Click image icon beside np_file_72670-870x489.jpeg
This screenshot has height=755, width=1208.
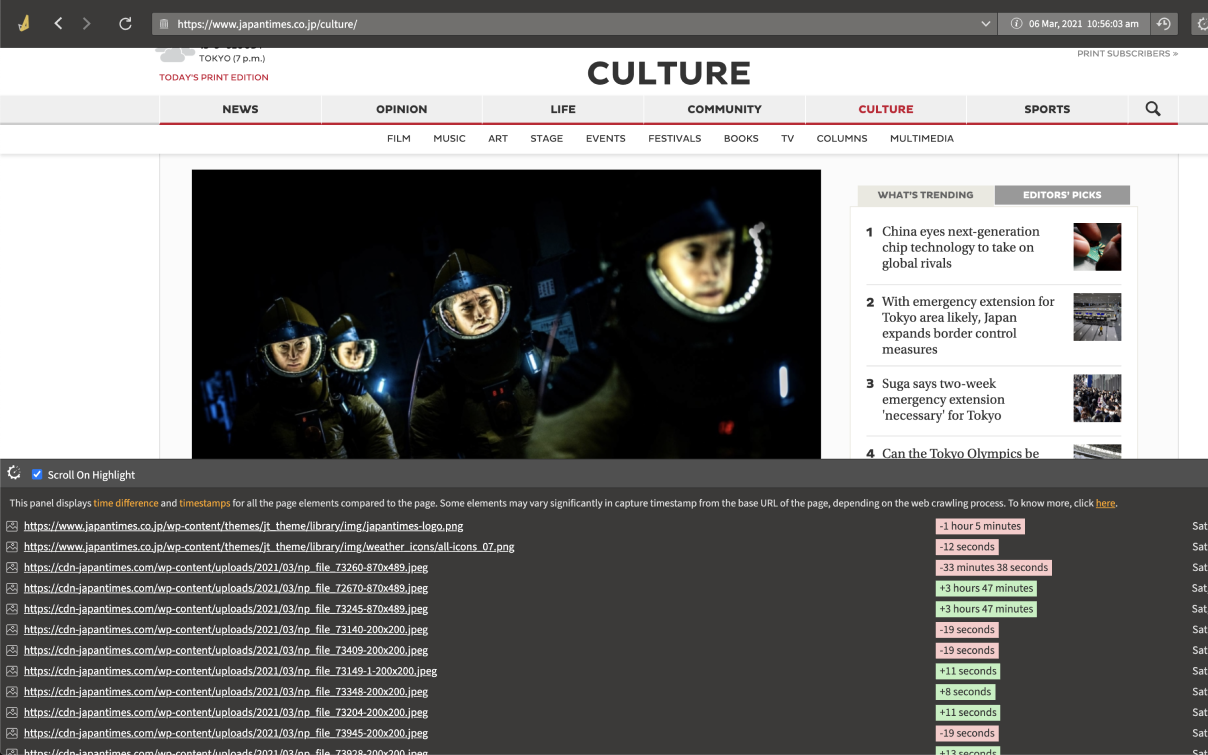point(12,588)
